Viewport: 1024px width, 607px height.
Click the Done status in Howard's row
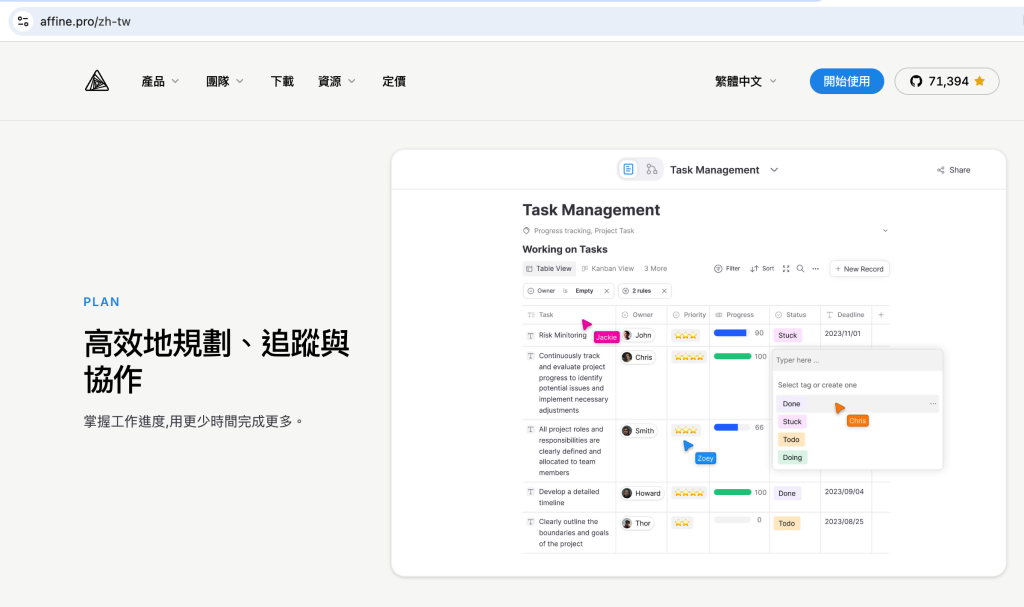pyautogui.click(x=787, y=493)
